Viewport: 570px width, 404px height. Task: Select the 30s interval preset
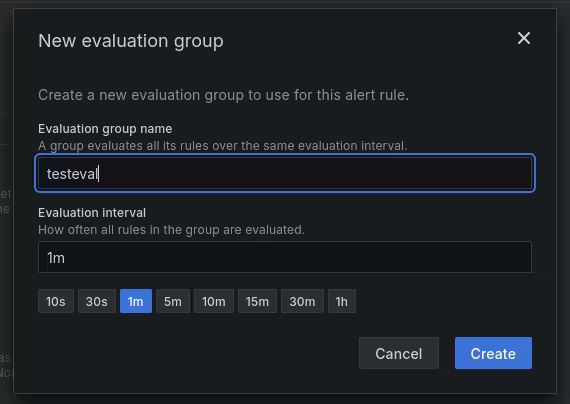tap(97, 301)
